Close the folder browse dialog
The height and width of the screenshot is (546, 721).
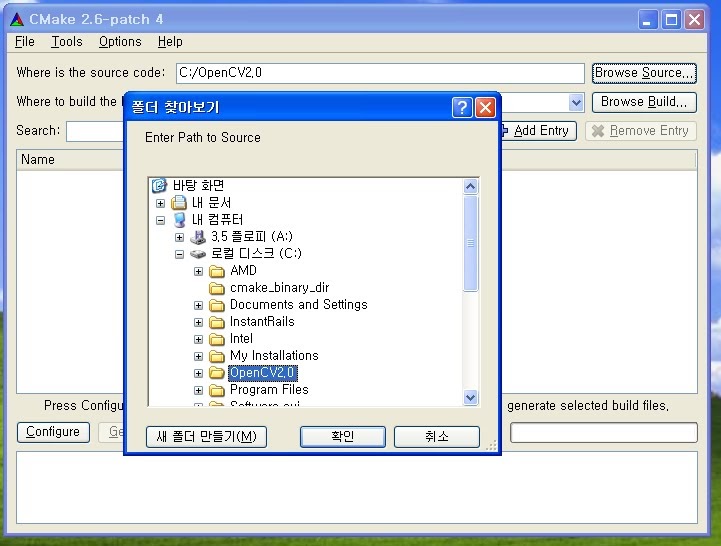pos(485,108)
